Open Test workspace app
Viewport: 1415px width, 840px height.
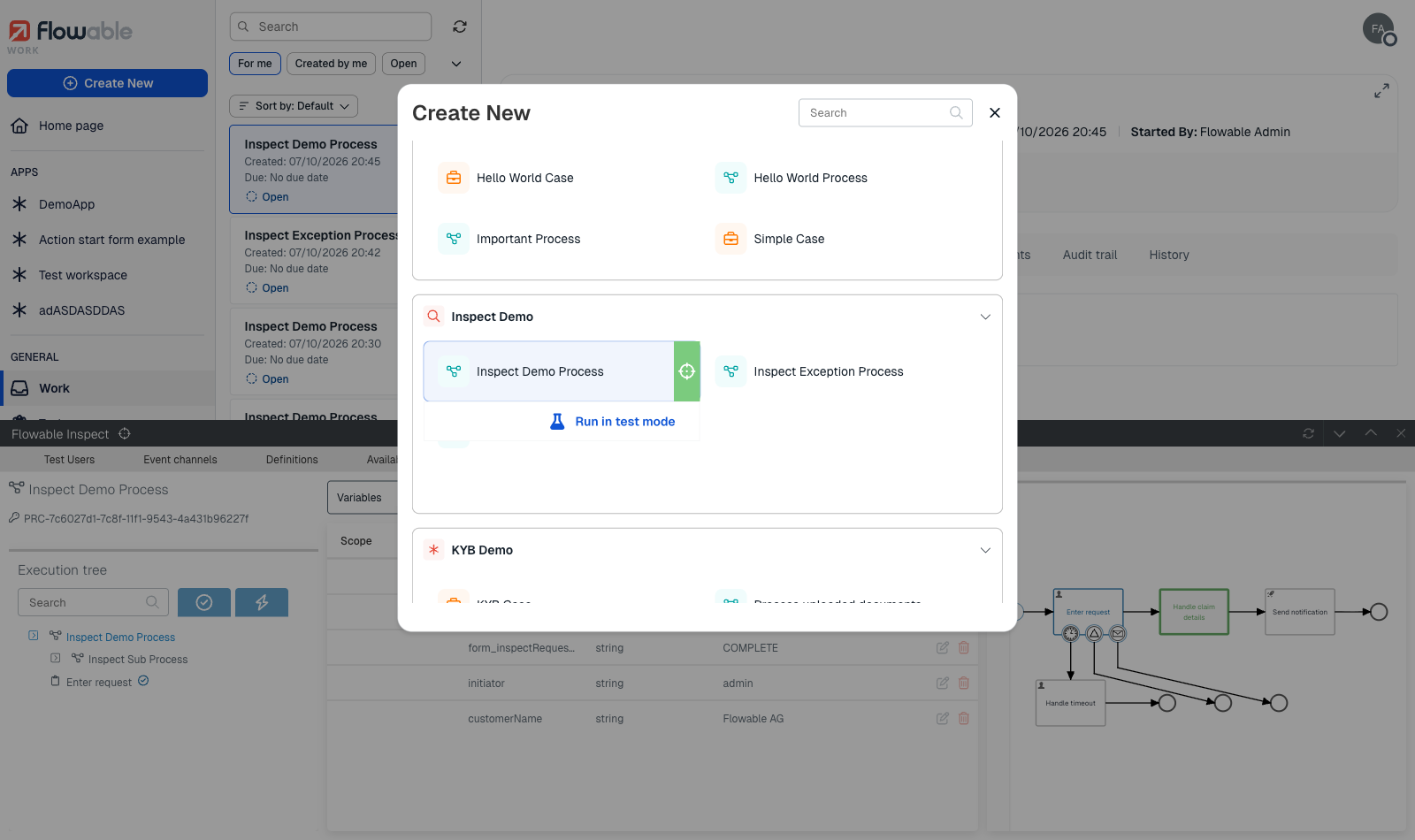click(83, 275)
